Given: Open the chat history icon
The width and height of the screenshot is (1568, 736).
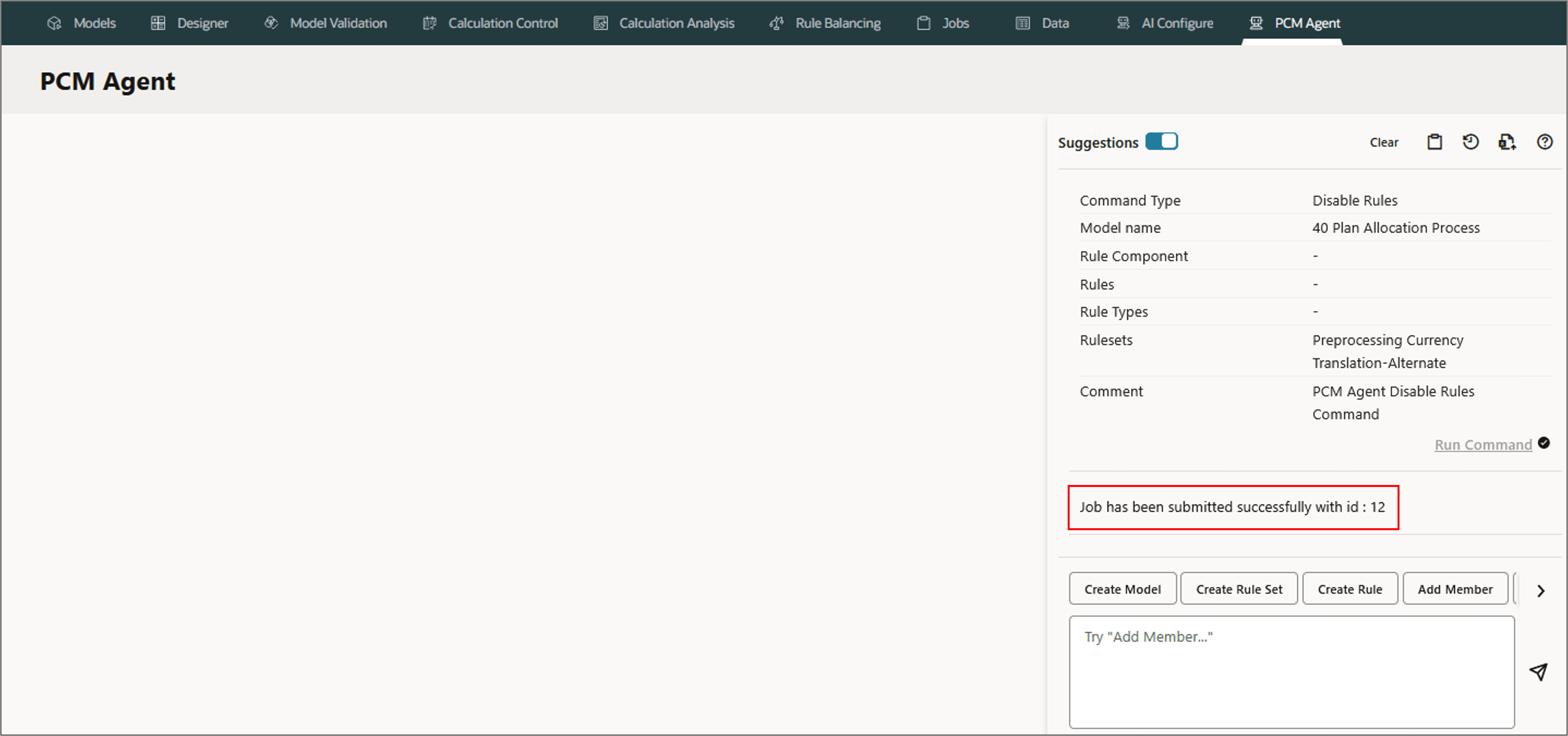Looking at the screenshot, I should 1470,142.
